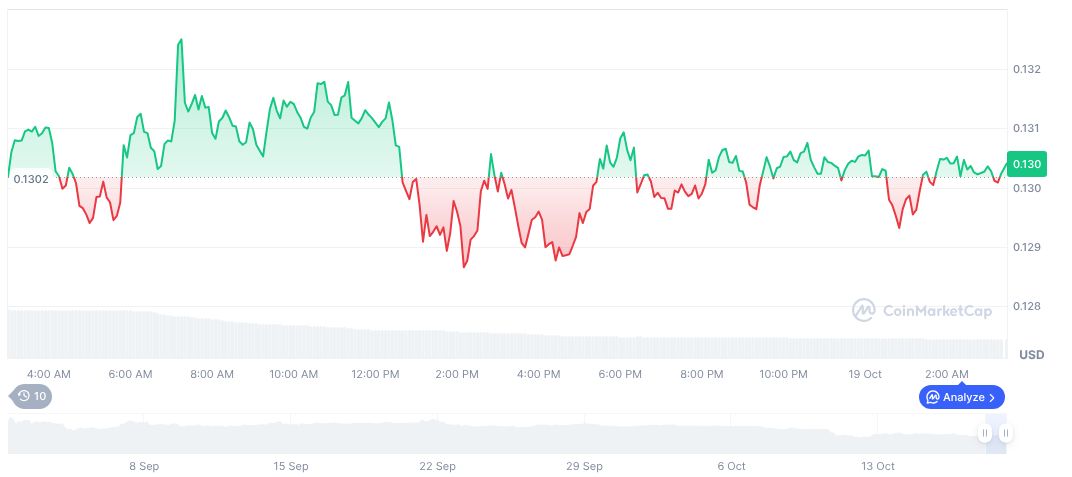Click the 0.1302 opening price label
The width and height of the screenshot is (1072, 477).
(31, 179)
